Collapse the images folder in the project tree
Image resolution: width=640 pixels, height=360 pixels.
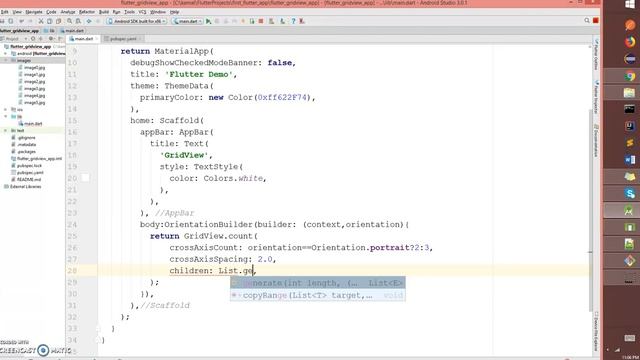(x=6, y=60)
